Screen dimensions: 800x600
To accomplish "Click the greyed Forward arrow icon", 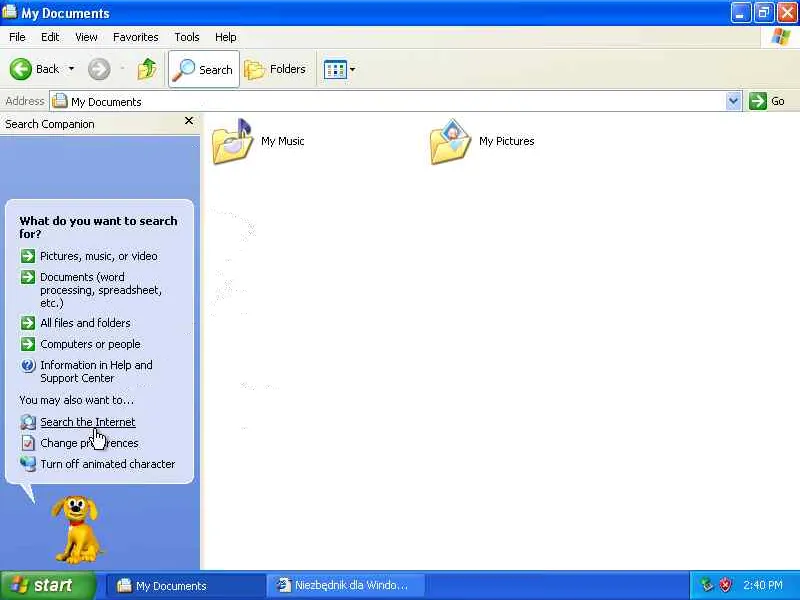I will (99, 69).
